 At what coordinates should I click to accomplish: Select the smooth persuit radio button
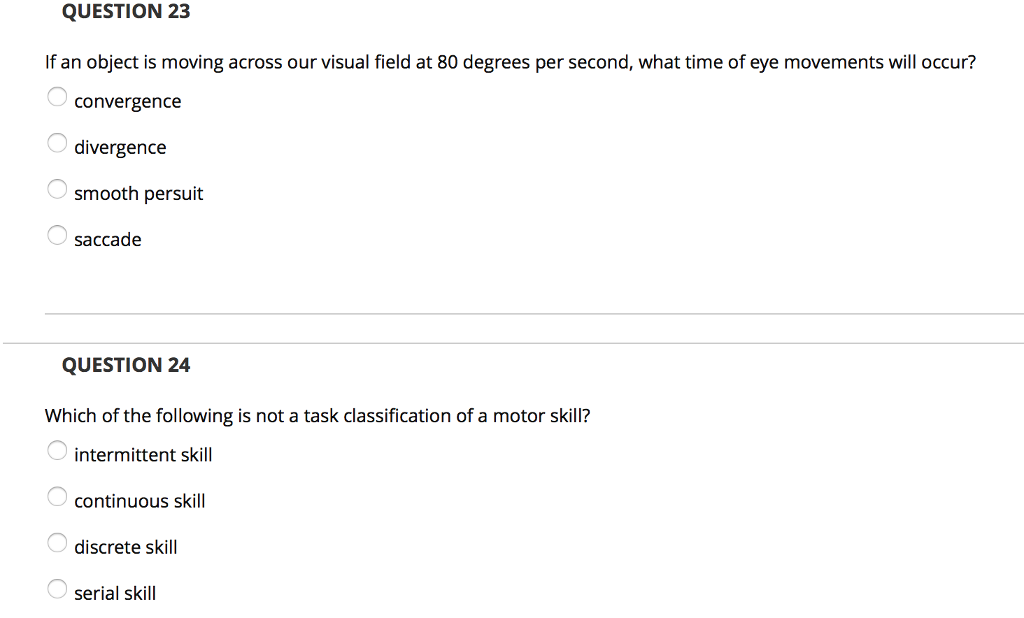[57, 189]
